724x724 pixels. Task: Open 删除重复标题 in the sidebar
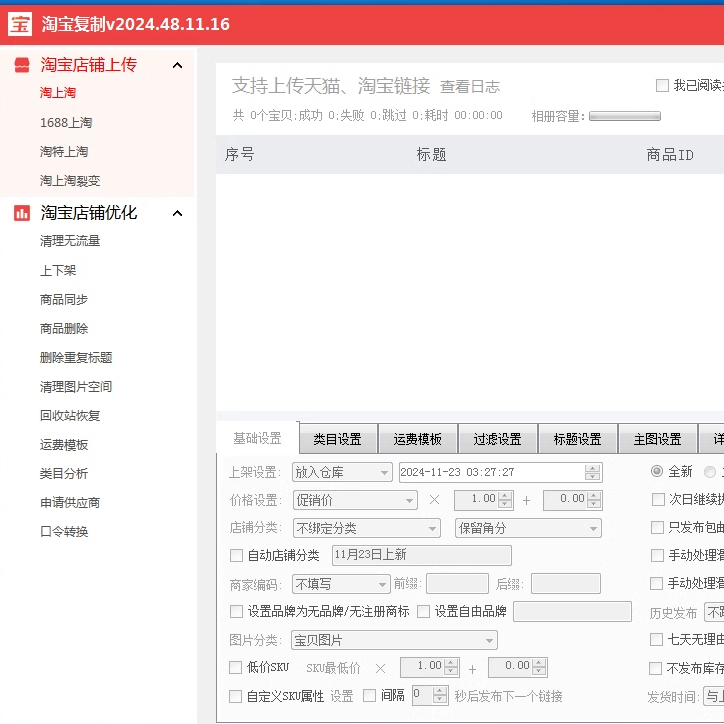tap(76, 357)
